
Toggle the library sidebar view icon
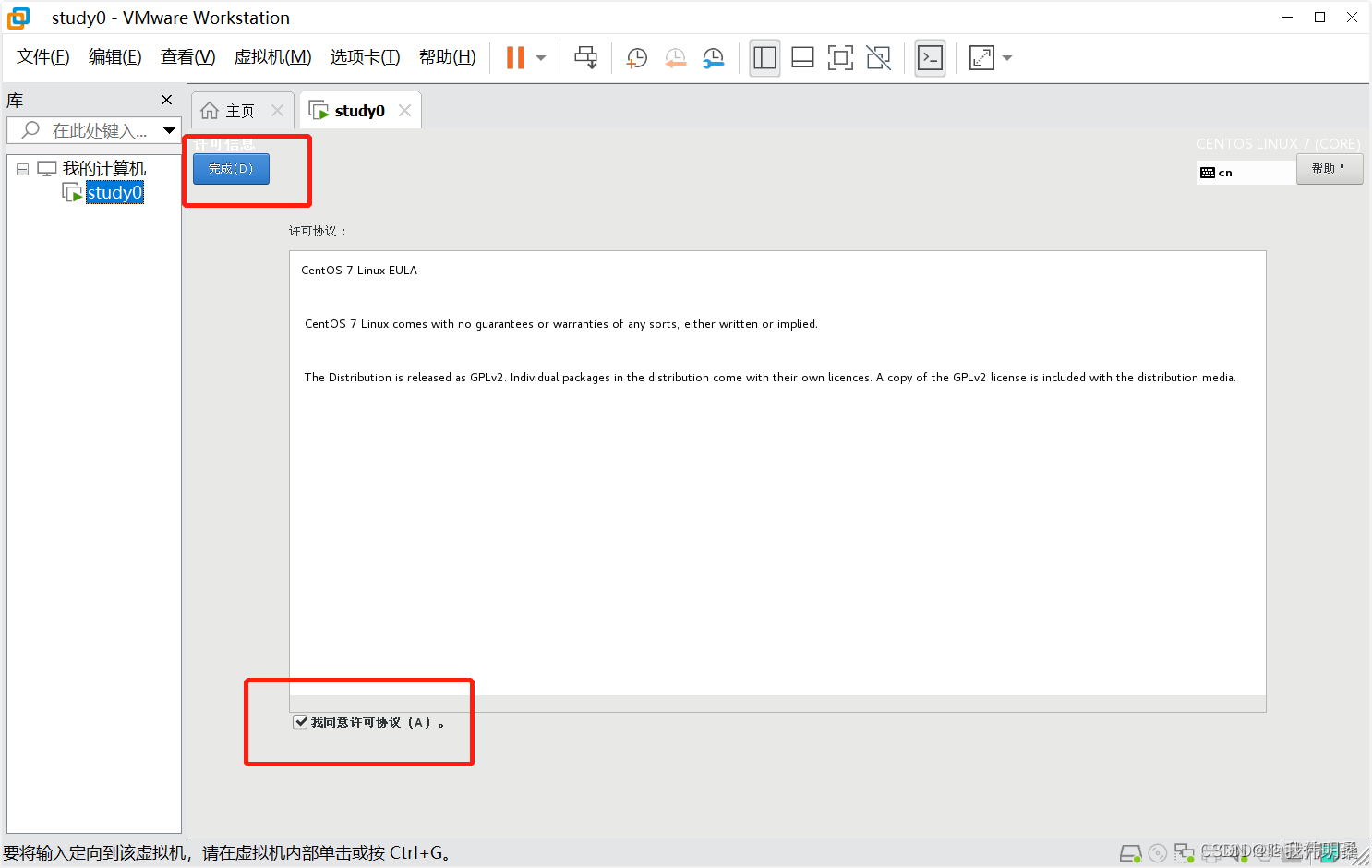click(764, 58)
